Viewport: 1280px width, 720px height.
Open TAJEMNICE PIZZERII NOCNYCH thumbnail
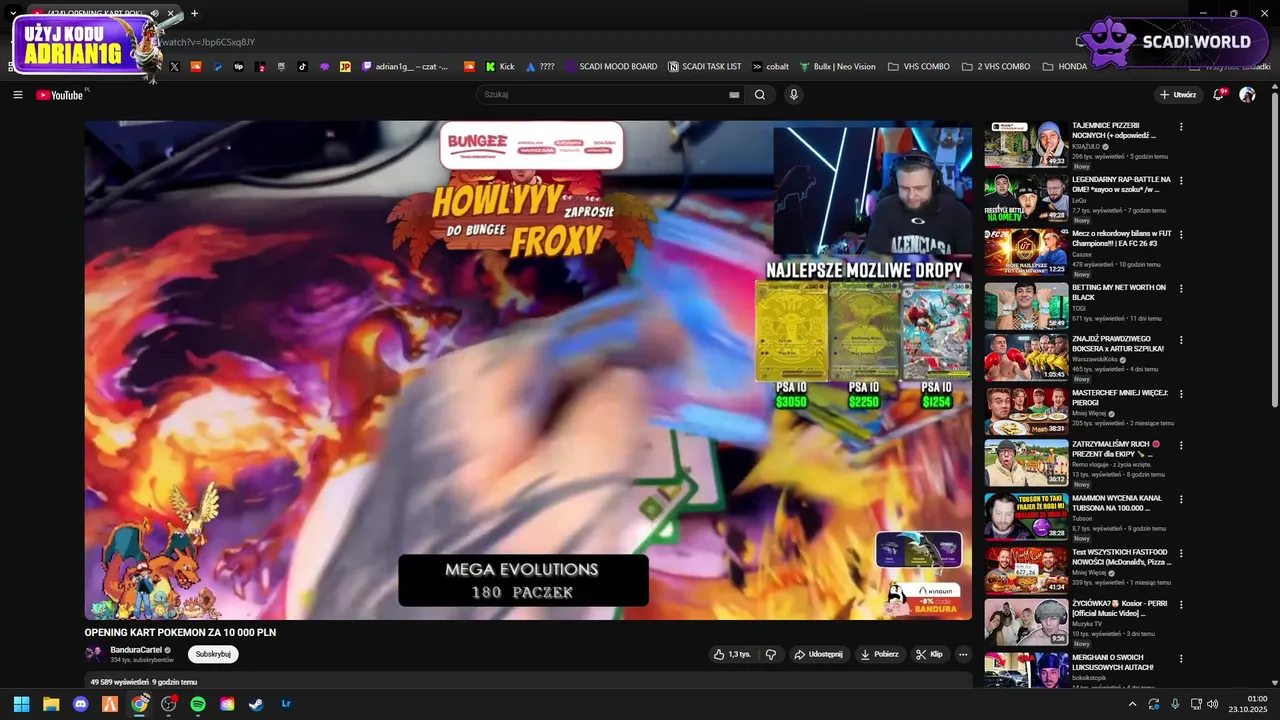[1026, 144]
